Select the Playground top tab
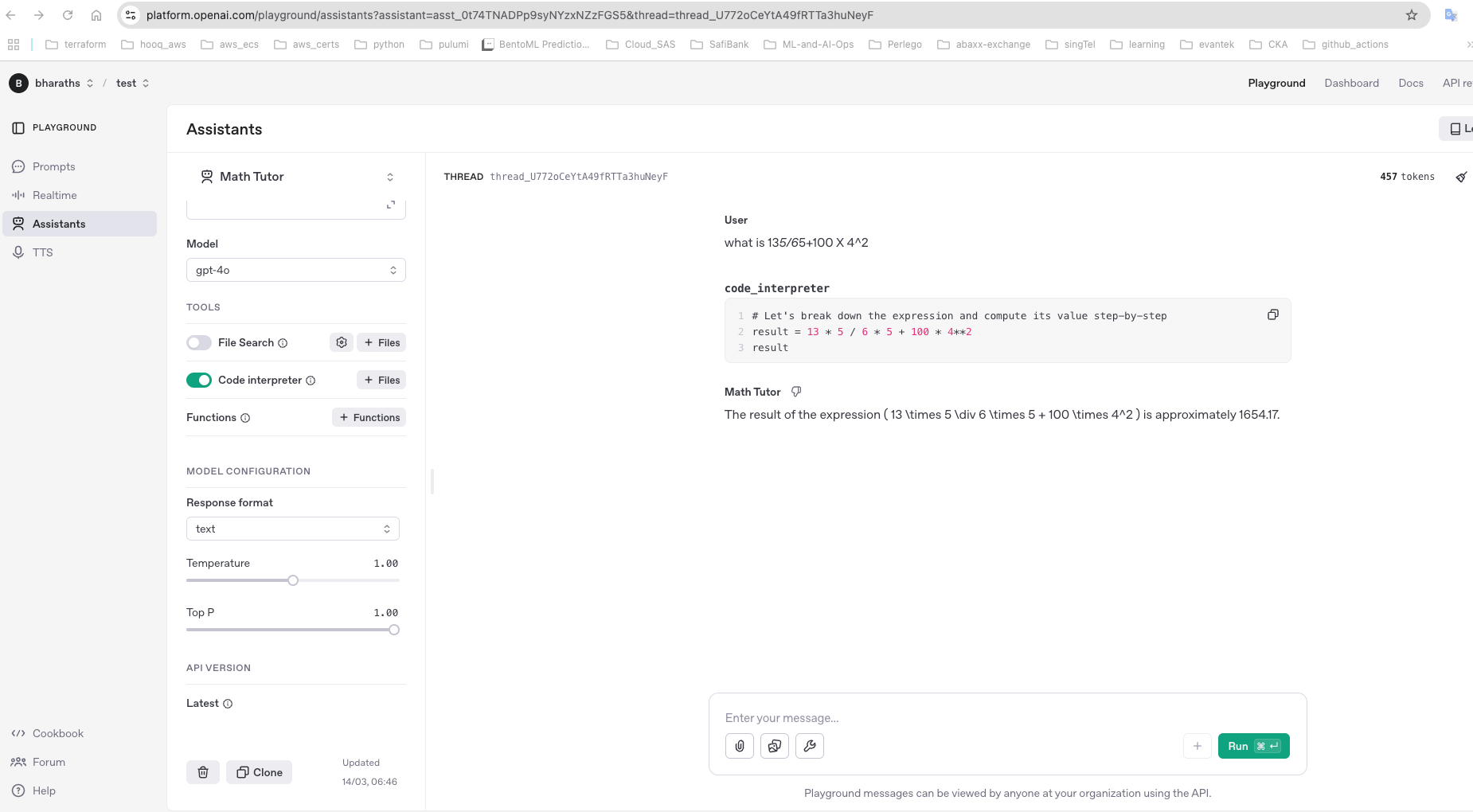This screenshot has width=1473, height=812. pyautogui.click(x=1276, y=83)
